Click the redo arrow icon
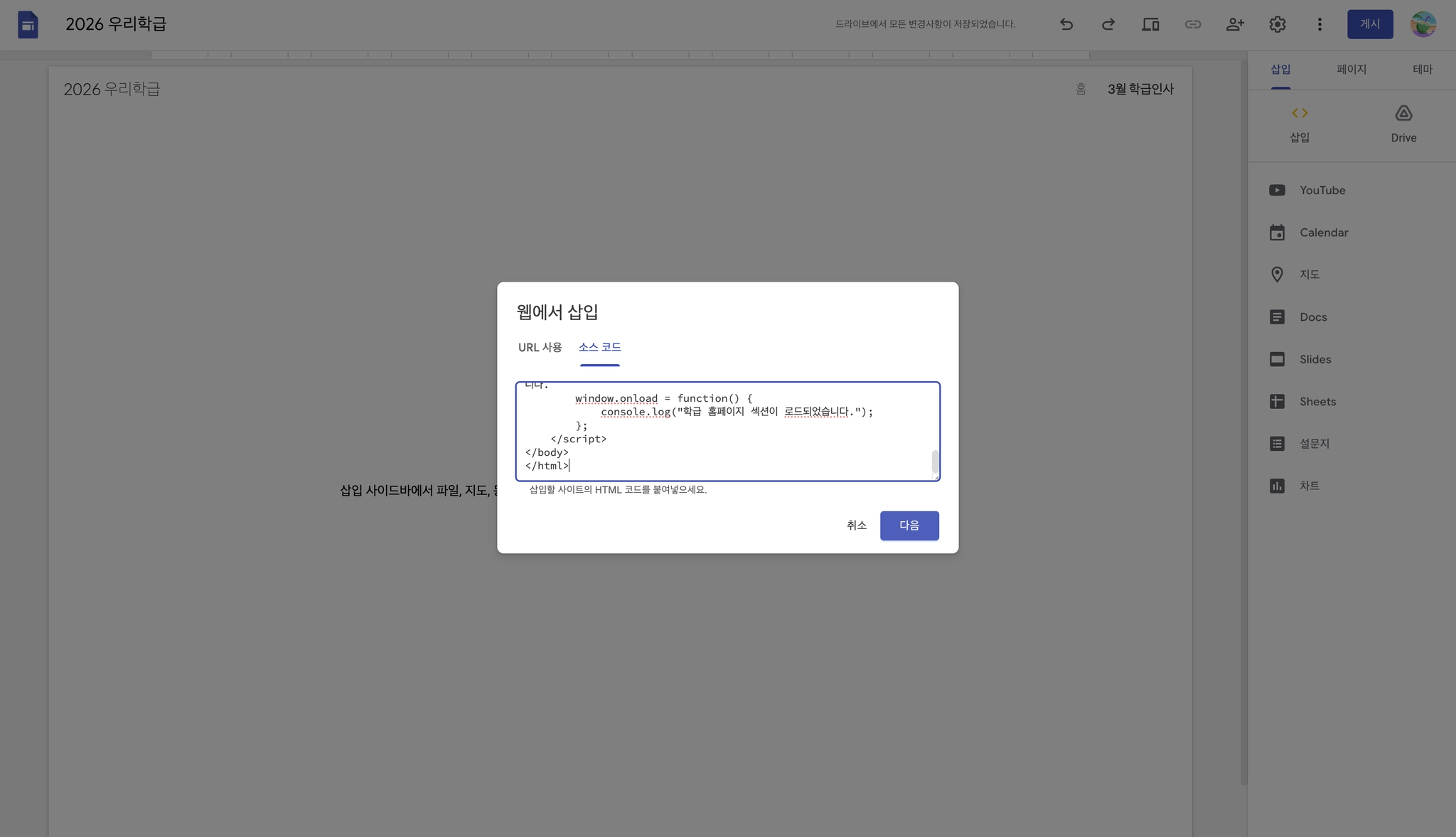Image resolution: width=1456 pixels, height=837 pixels. pyautogui.click(x=1108, y=24)
